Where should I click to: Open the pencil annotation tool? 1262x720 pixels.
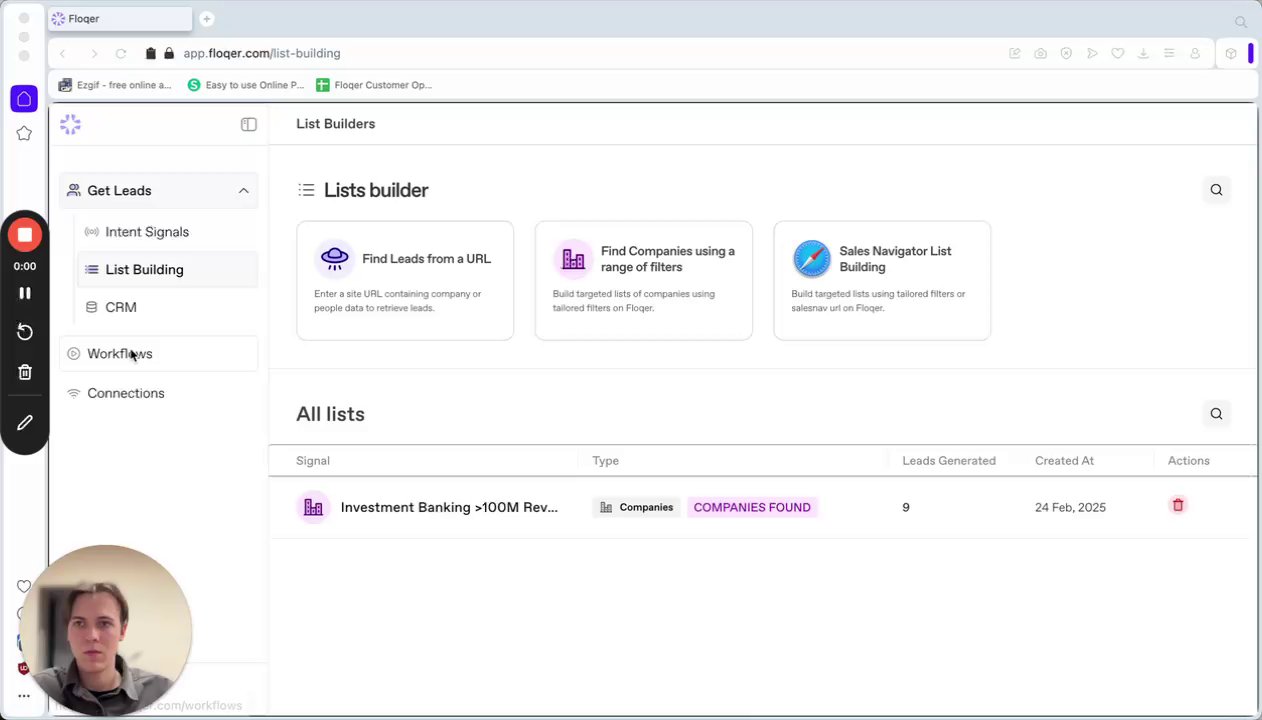tap(25, 423)
